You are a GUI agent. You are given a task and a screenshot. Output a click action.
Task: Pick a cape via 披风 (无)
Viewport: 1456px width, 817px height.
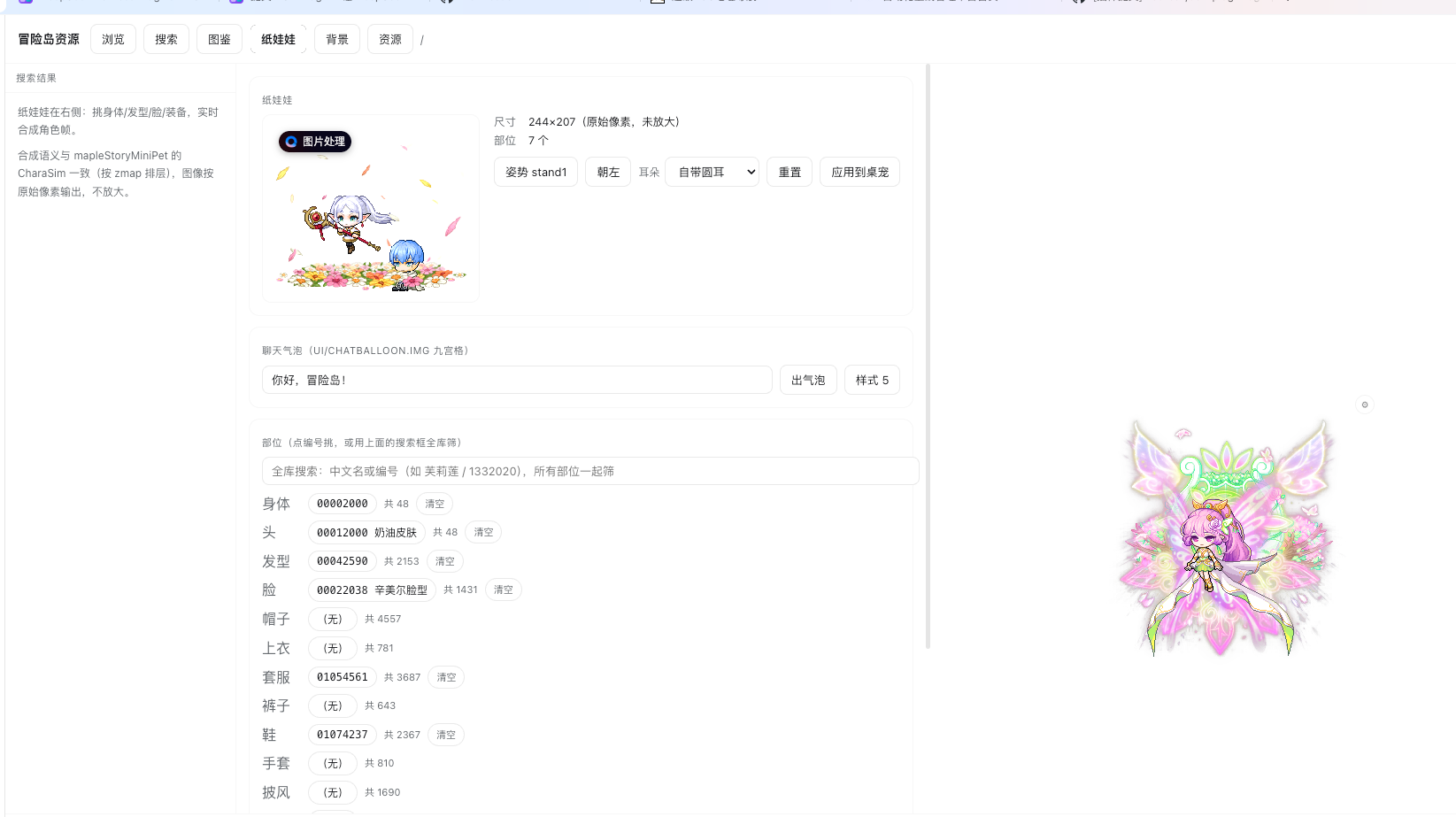coord(333,792)
